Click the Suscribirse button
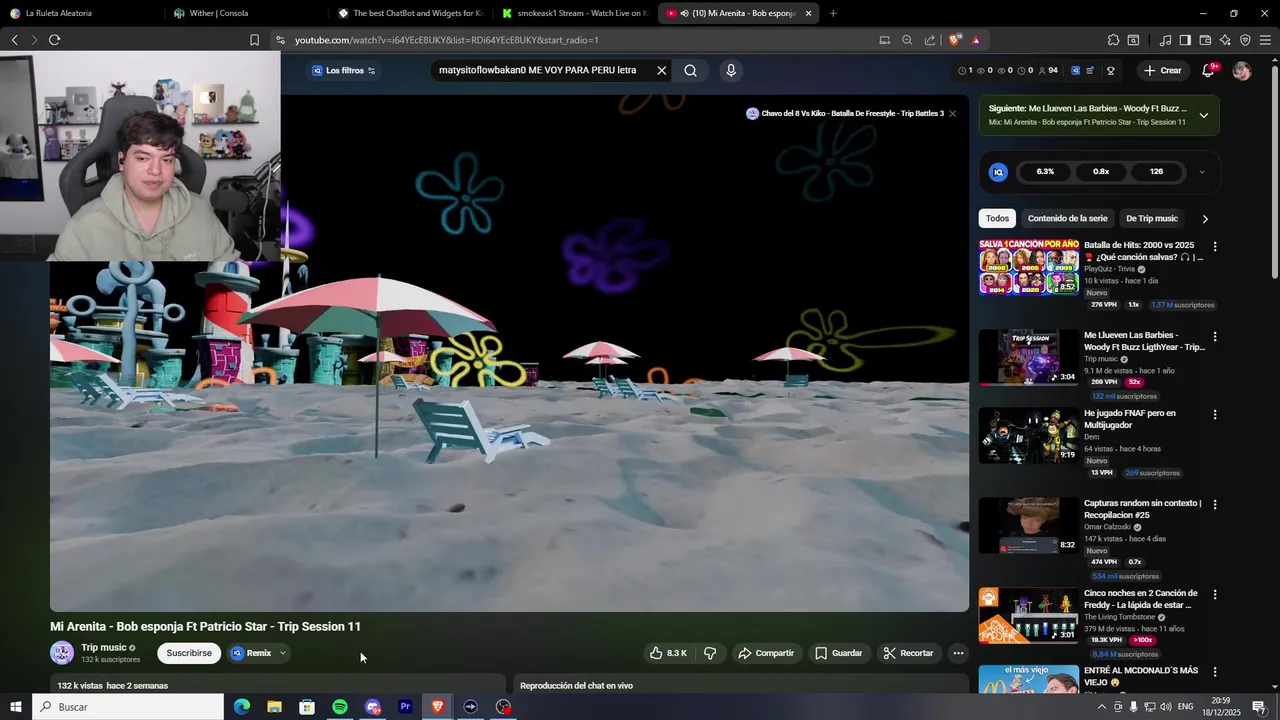The height and width of the screenshot is (720, 1280). click(x=189, y=653)
